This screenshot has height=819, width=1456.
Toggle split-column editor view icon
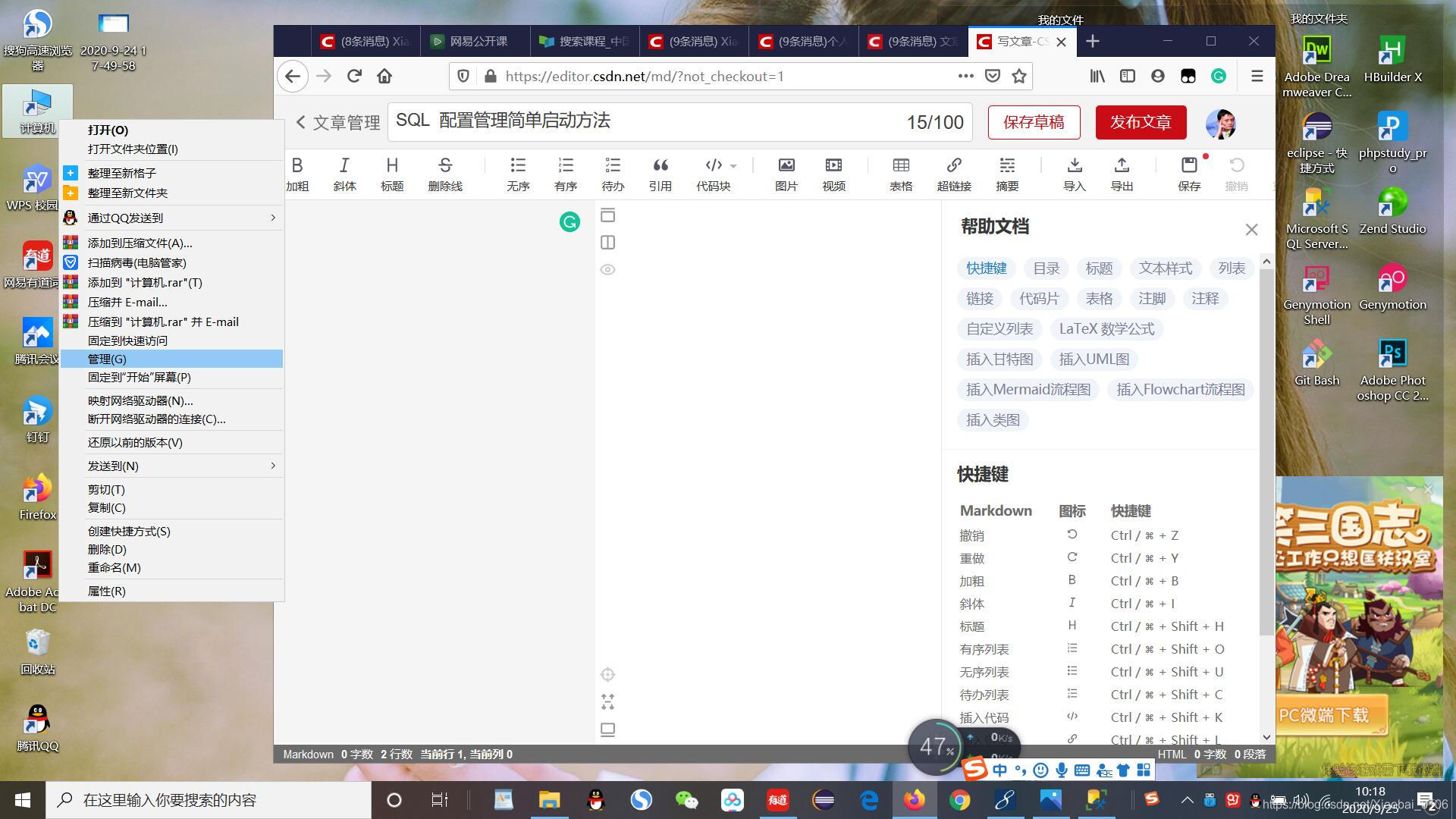[x=607, y=243]
